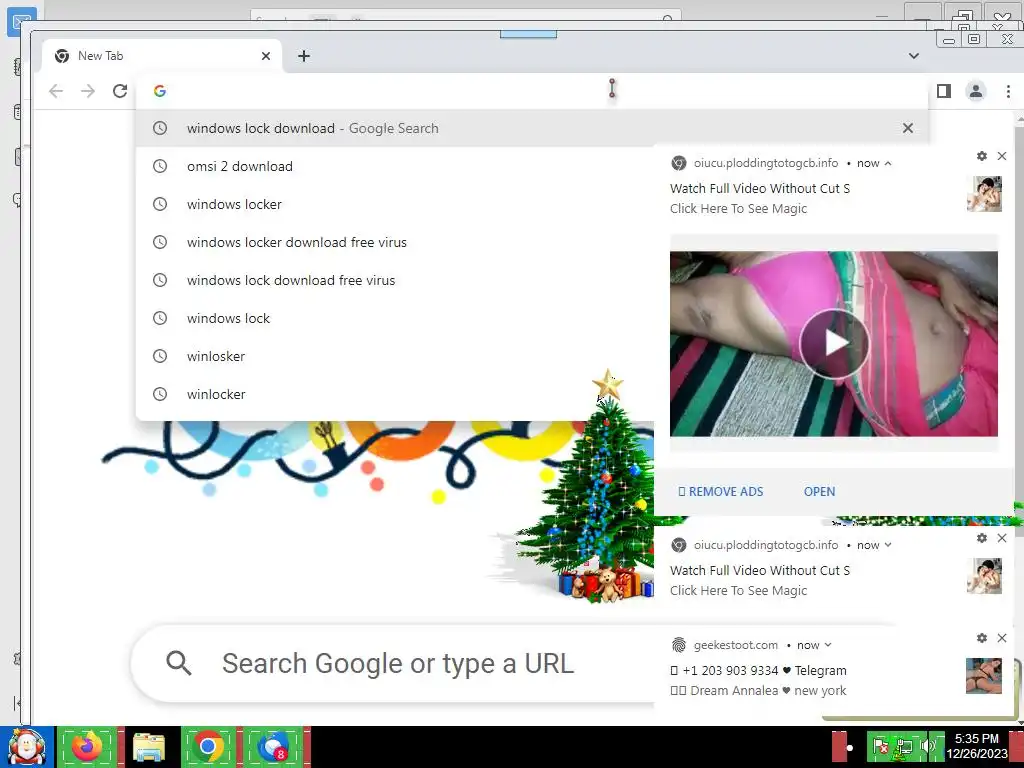1024x768 pixels.
Task: Reload the current page
Action: [x=120, y=91]
